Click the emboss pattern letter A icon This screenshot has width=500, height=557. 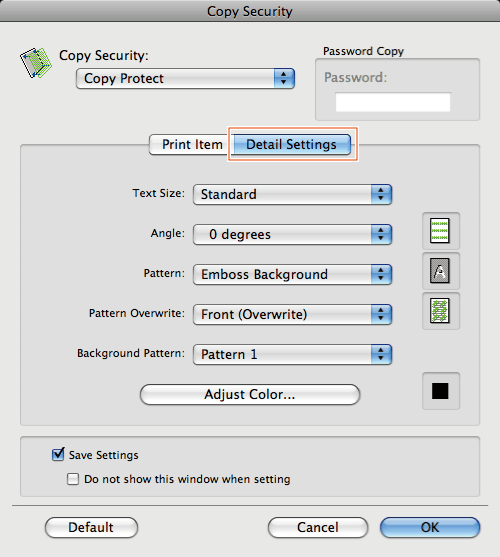click(440, 271)
